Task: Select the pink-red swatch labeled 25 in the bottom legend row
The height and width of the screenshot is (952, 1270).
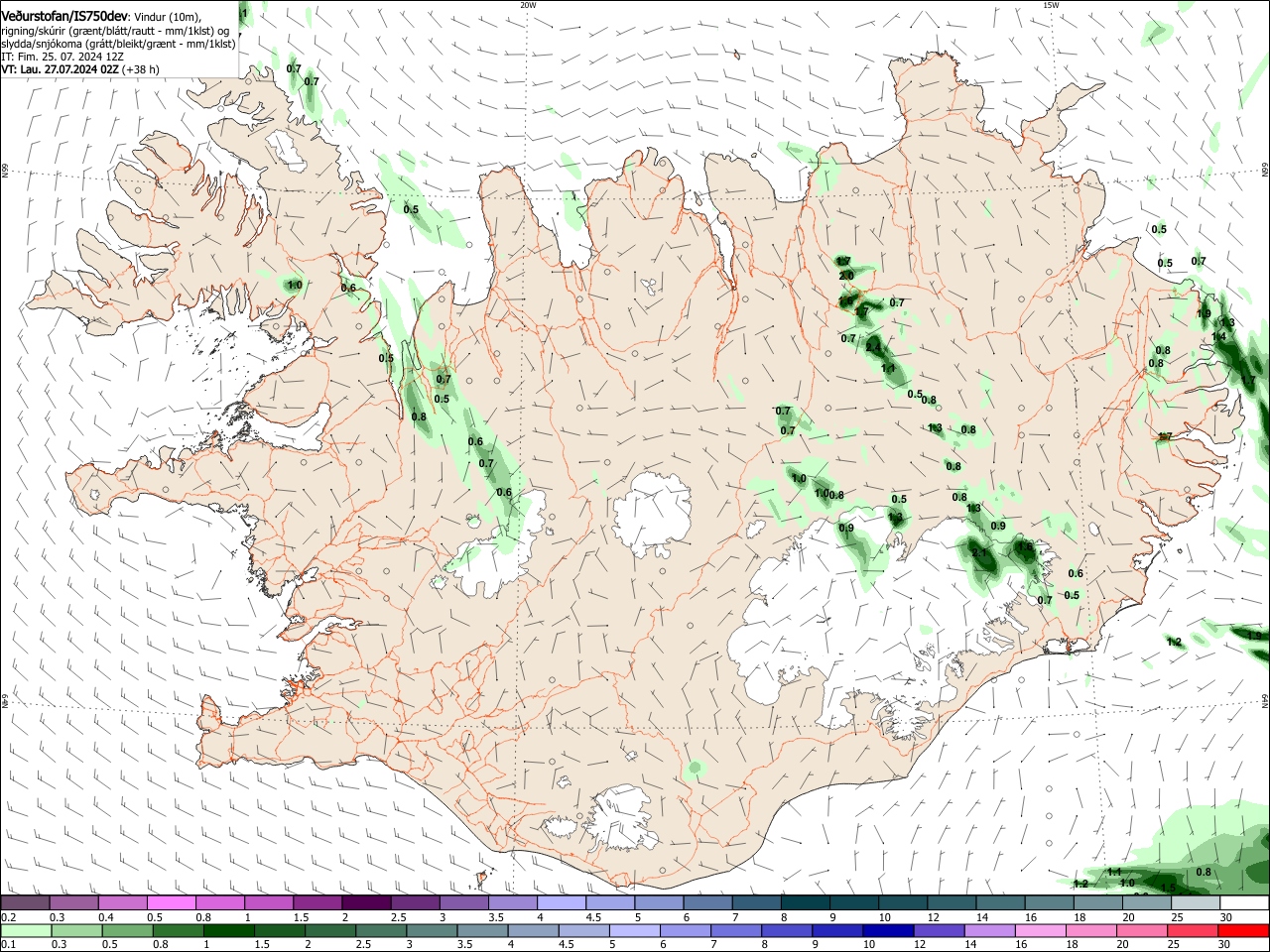Action: [x=1193, y=930]
